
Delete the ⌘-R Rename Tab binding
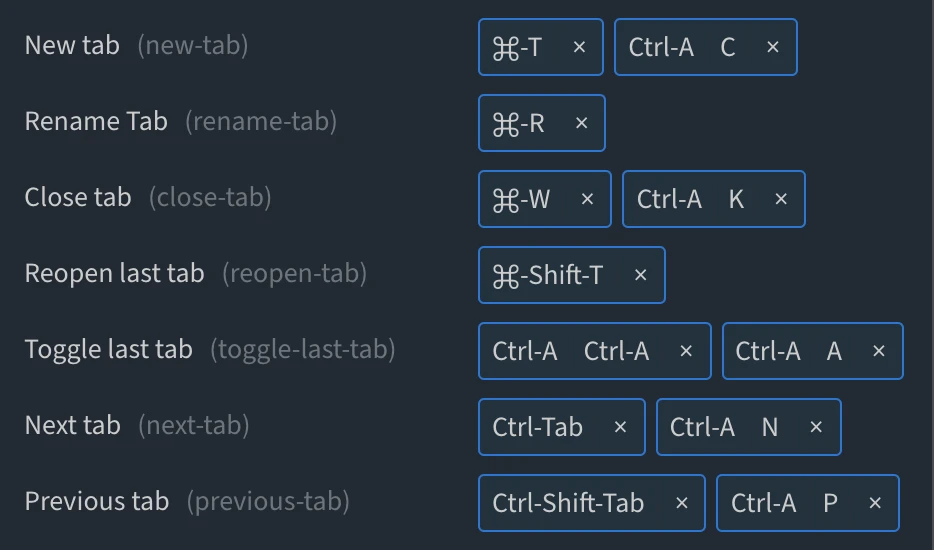[582, 123]
